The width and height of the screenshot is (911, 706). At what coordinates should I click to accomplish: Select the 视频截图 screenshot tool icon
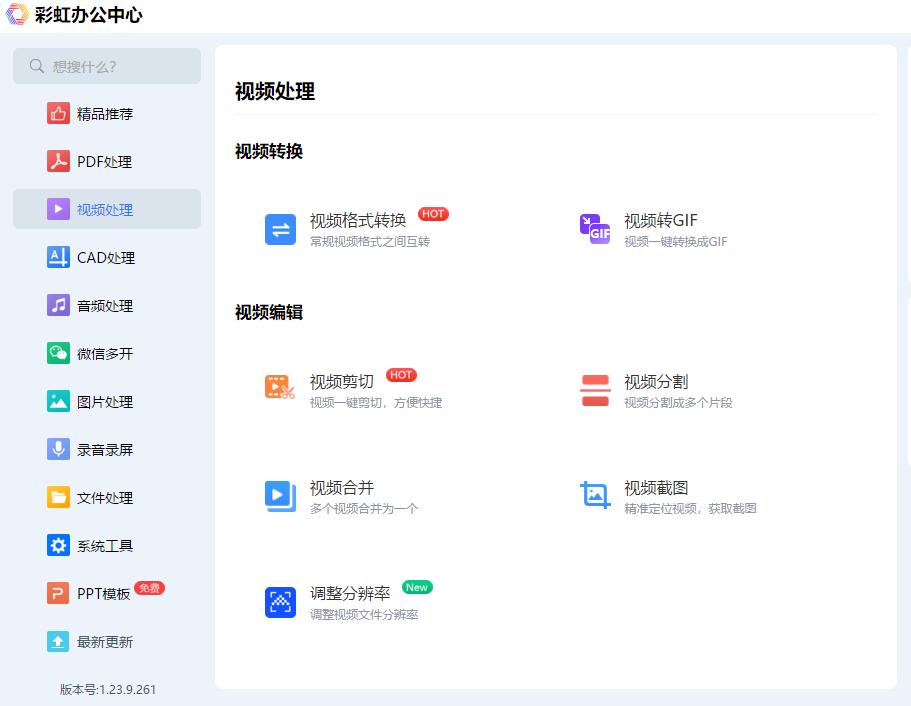(x=594, y=496)
